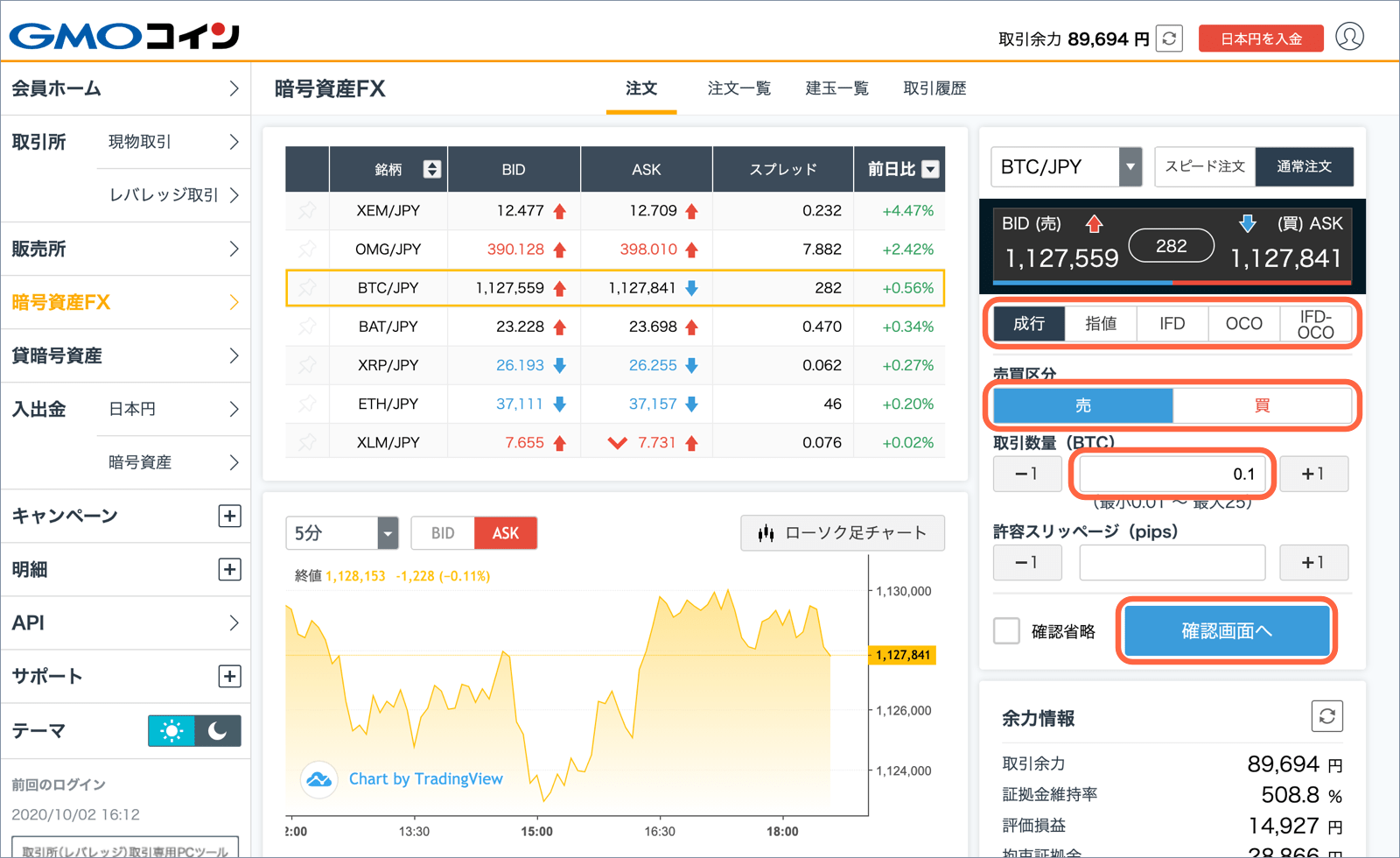Favorite the BAT/JPY star icon

tap(307, 327)
